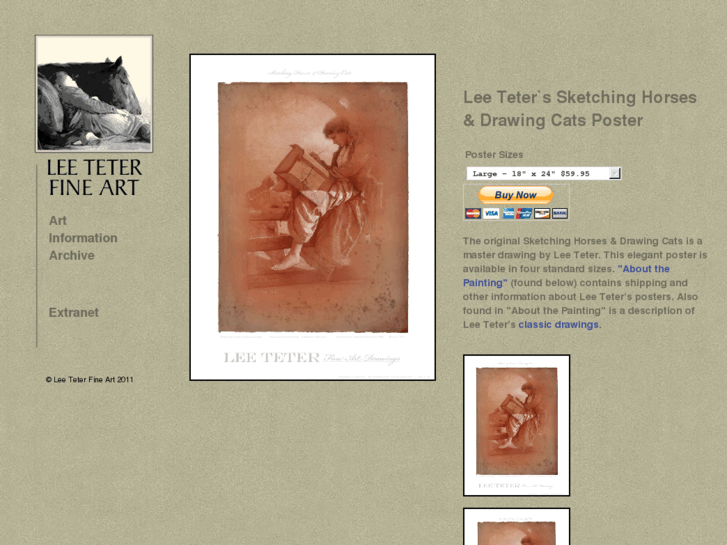Click the blue and red payment card icon

524,213
